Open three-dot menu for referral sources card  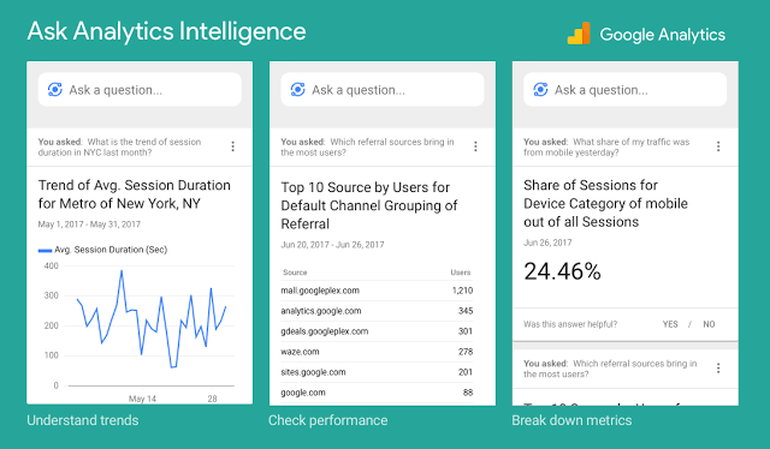click(475, 147)
